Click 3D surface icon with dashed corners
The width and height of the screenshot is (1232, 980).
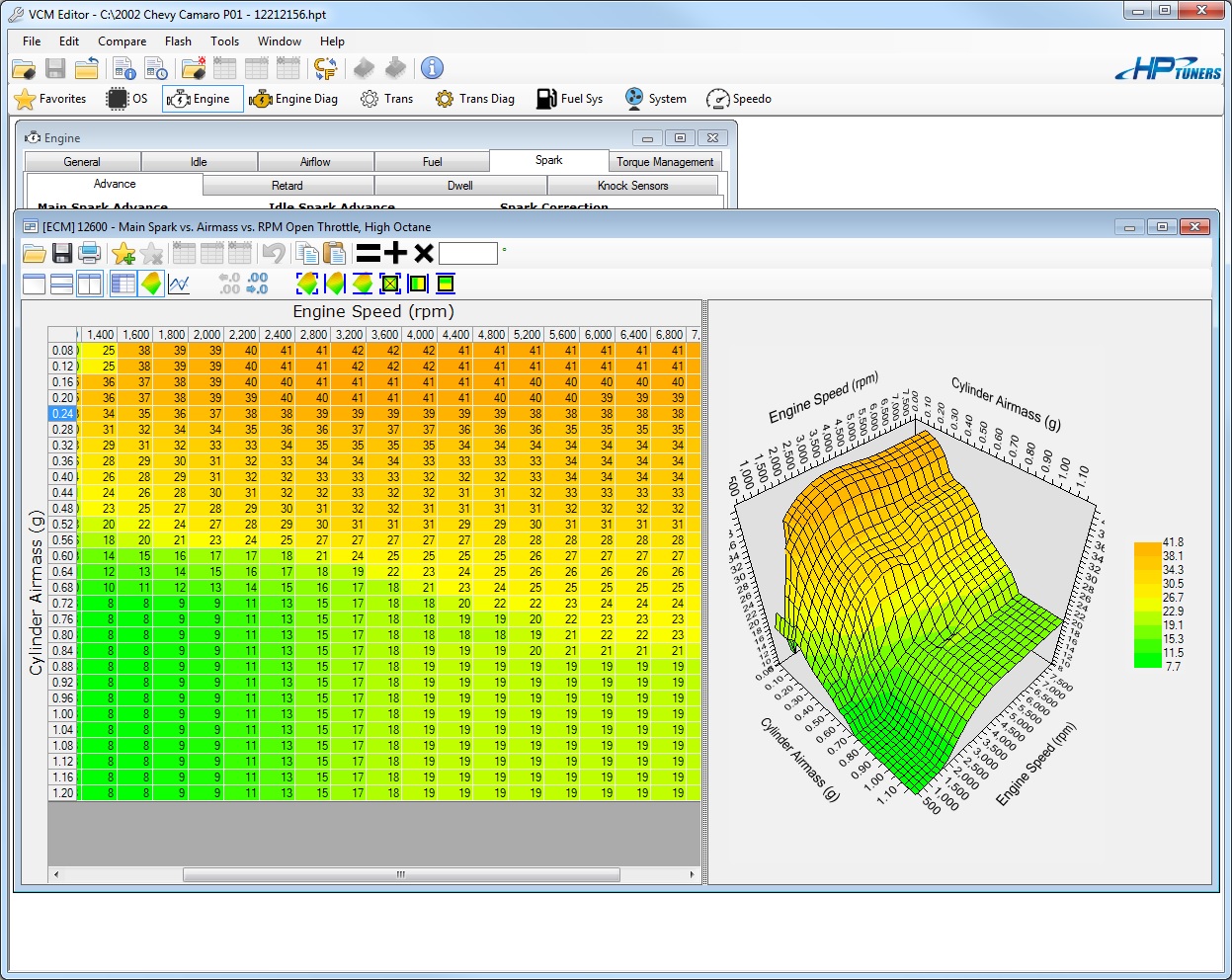point(307,285)
